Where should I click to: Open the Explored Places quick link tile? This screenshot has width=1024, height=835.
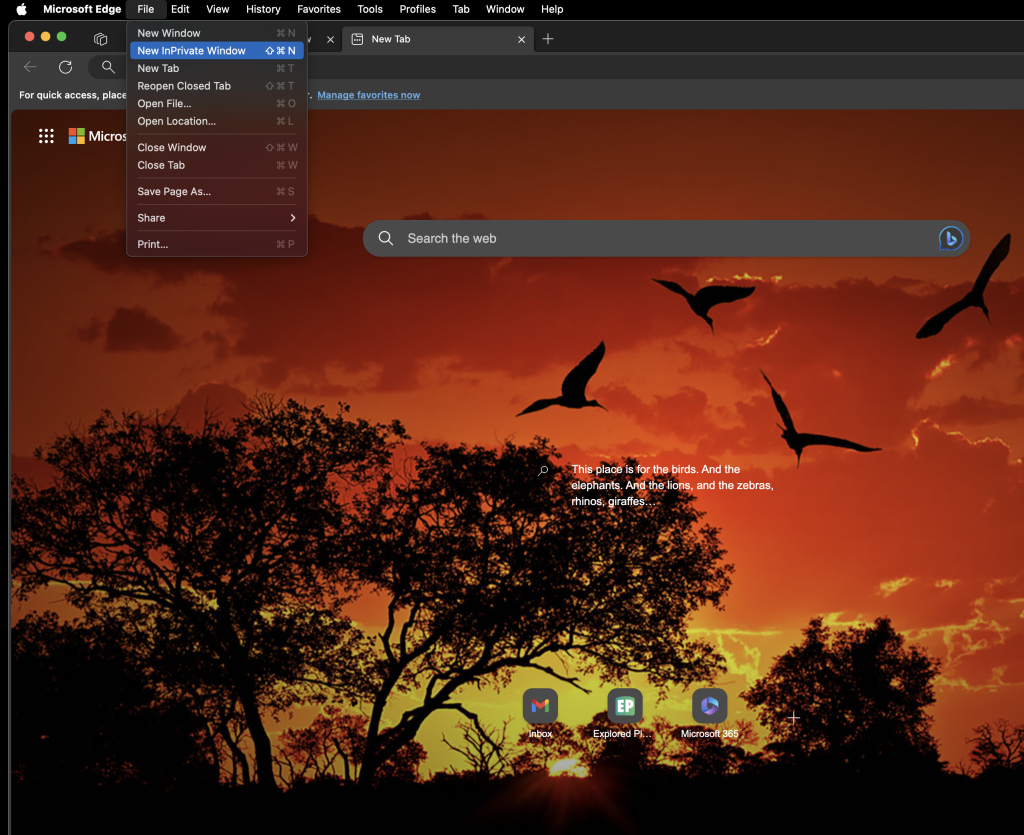pyautogui.click(x=625, y=707)
